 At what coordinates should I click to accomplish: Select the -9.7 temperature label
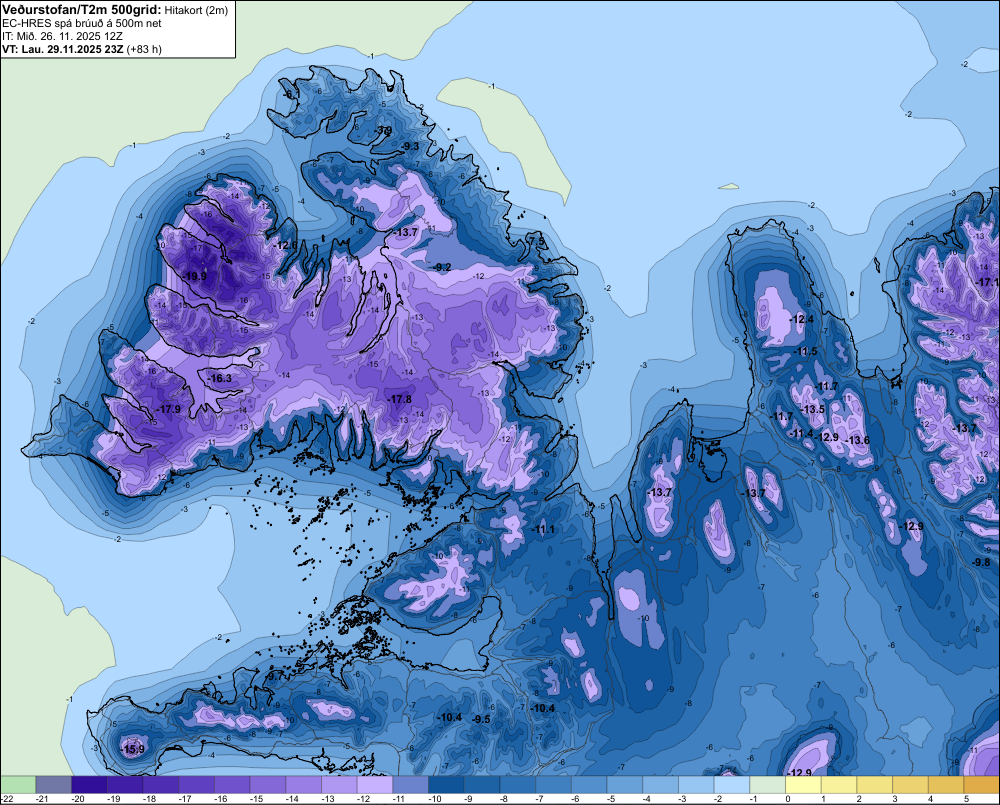pyautogui.click(x=276, y=676)
